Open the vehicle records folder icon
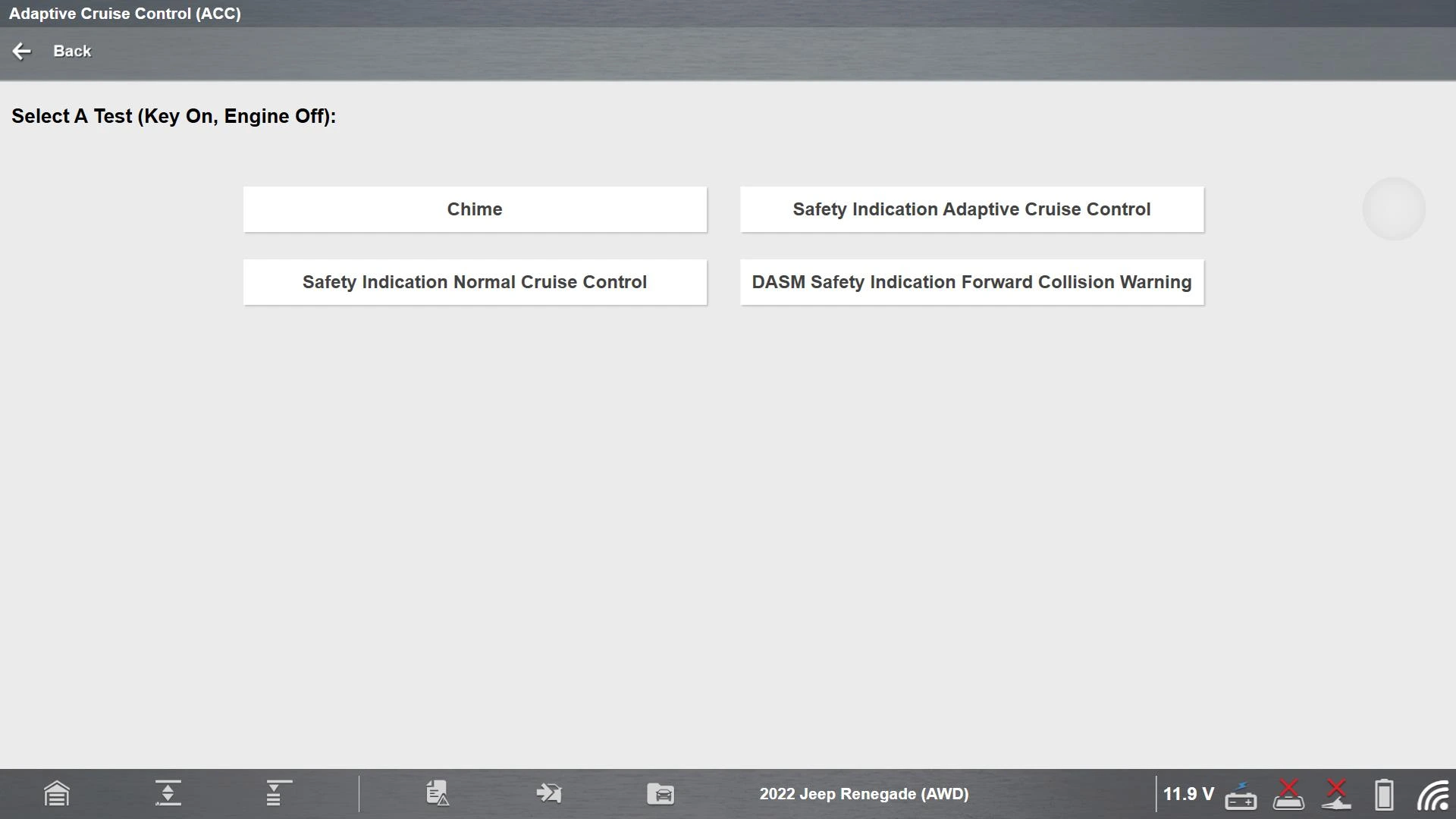1456x819 pixels. (x=661, y=794)
